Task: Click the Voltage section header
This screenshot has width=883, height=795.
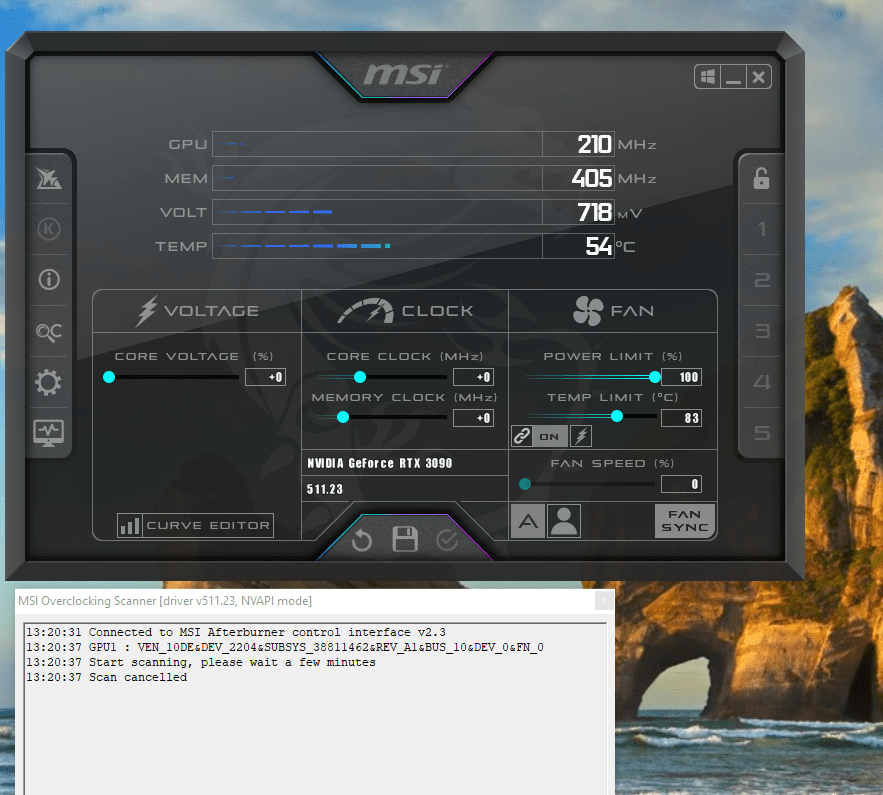Action: 197,311
